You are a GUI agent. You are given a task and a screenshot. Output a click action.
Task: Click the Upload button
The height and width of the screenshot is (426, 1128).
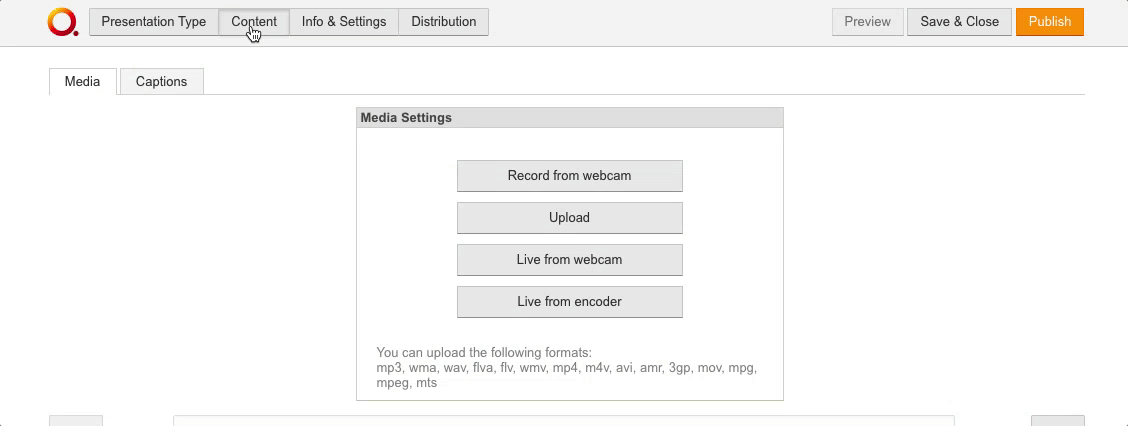click(x=569, y=218)
